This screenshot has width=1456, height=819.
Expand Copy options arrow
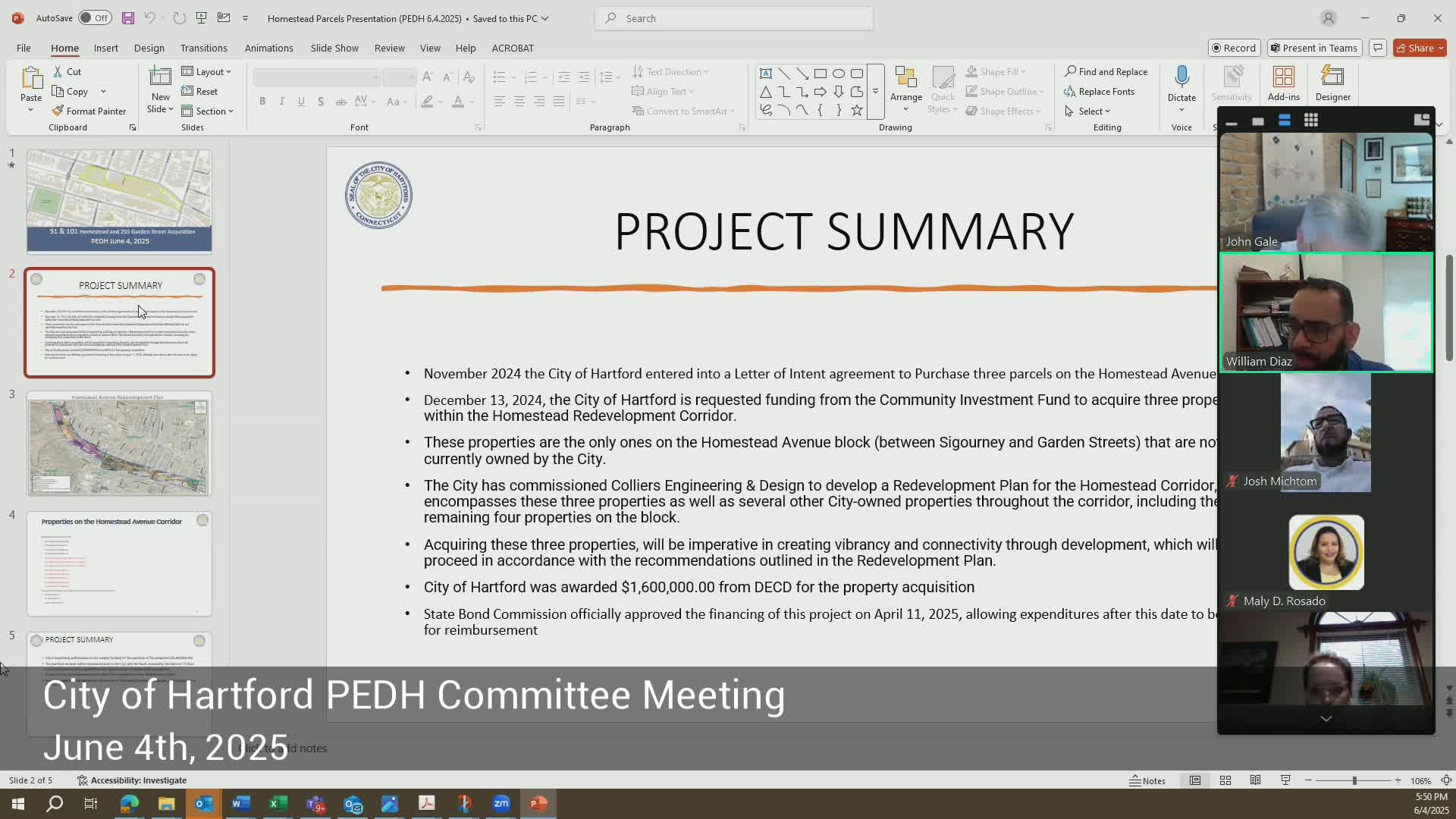[103, 92]
